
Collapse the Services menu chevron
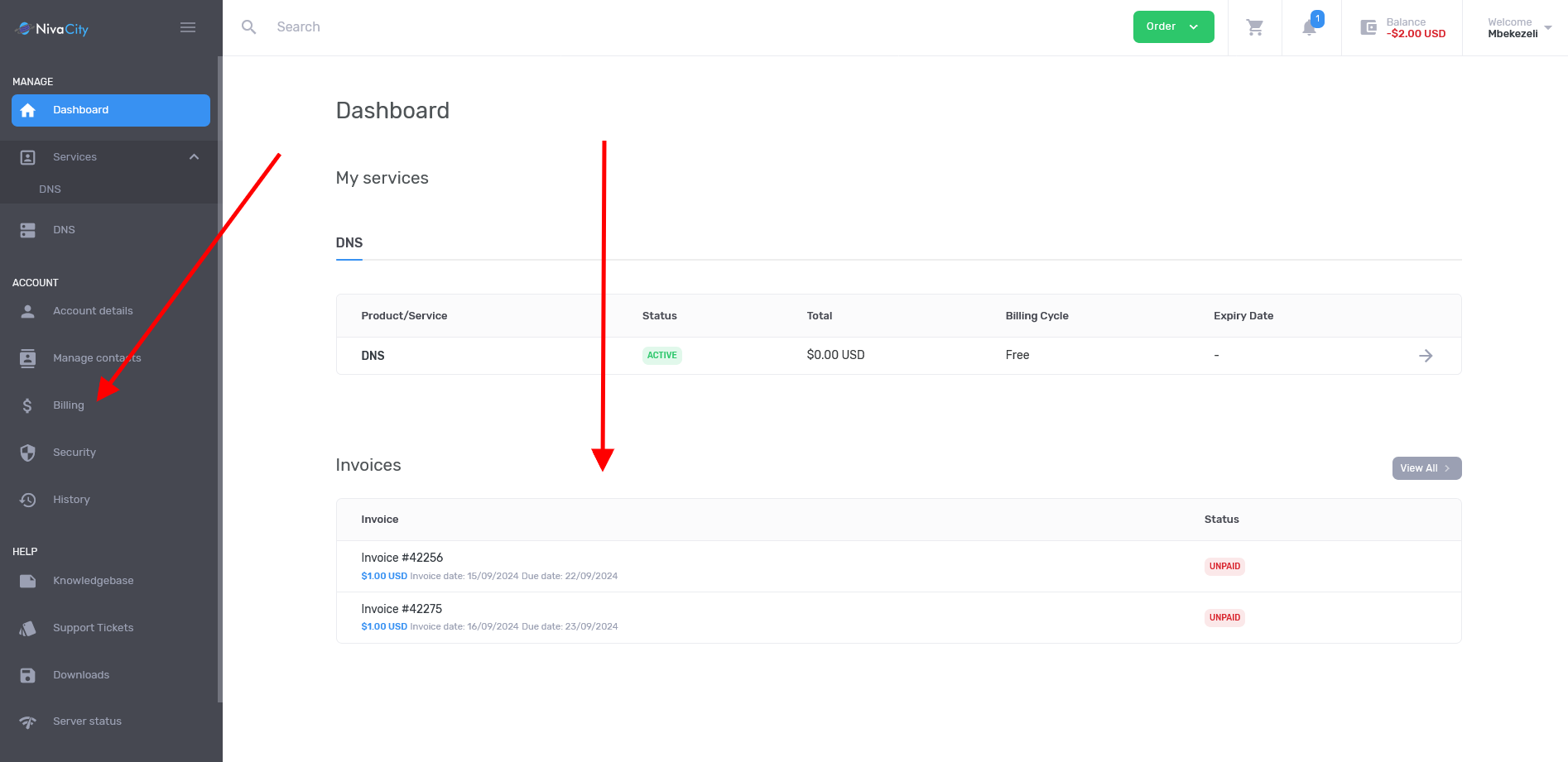pyautogui.click(x=194, y=157)
